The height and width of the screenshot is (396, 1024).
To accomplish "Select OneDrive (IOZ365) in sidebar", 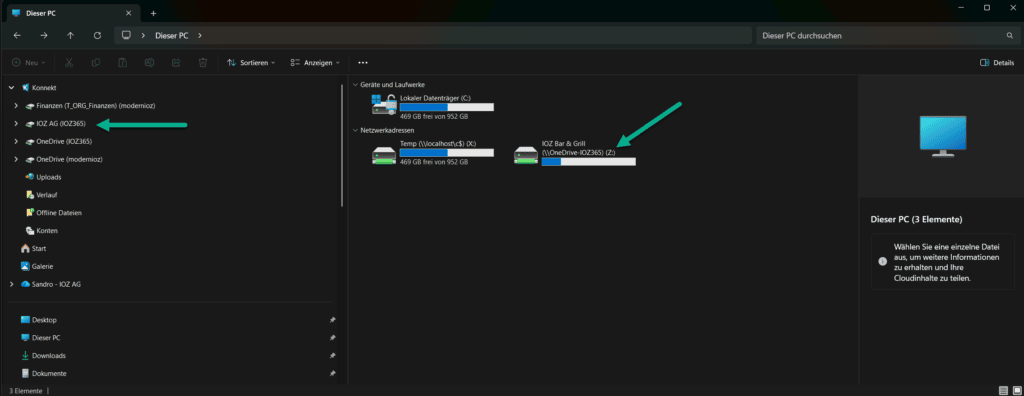I will 58,141.
